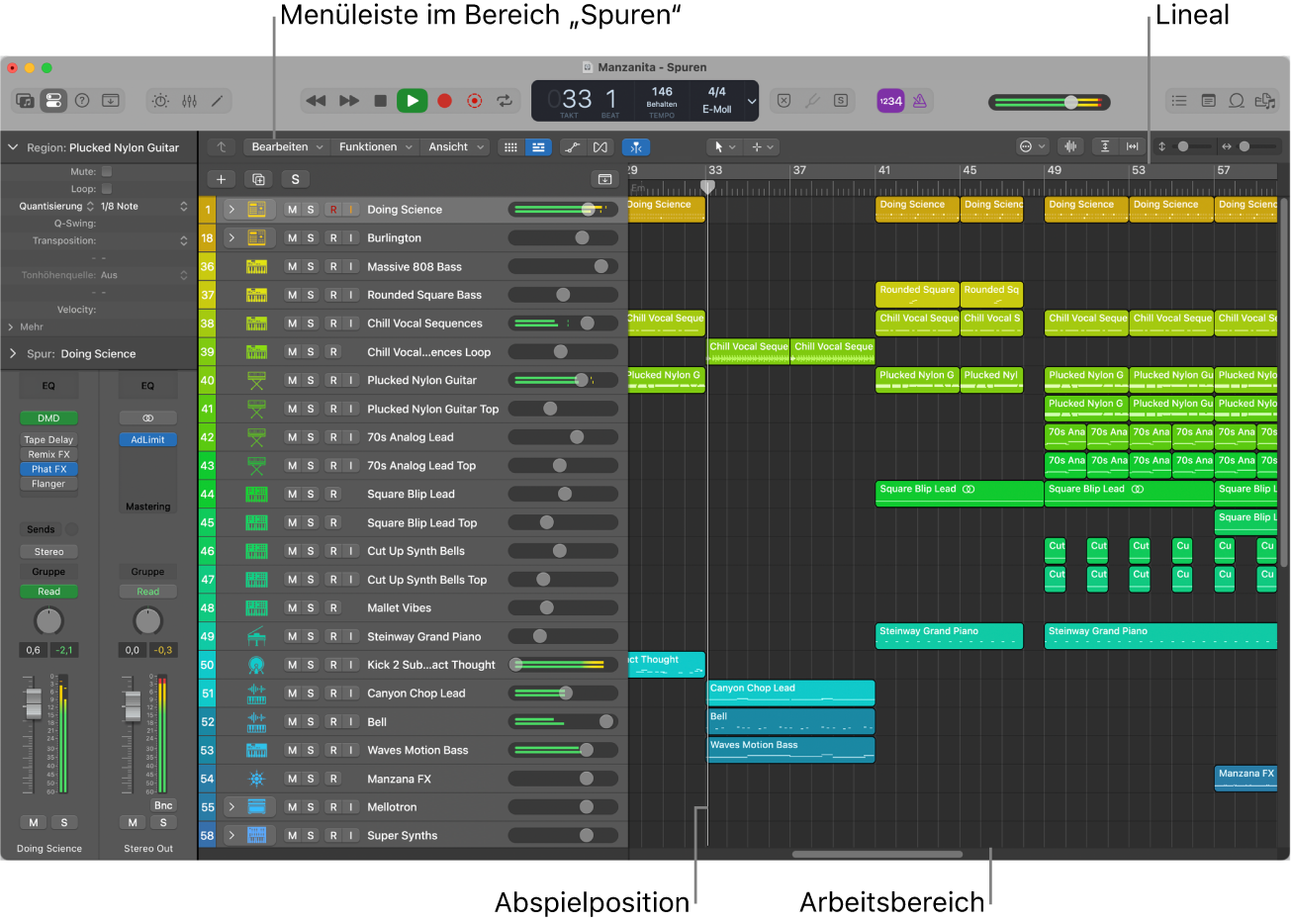Expand the Burlington track stack
The width and height of the screenshot is (1292, 924).
point(231,238)
